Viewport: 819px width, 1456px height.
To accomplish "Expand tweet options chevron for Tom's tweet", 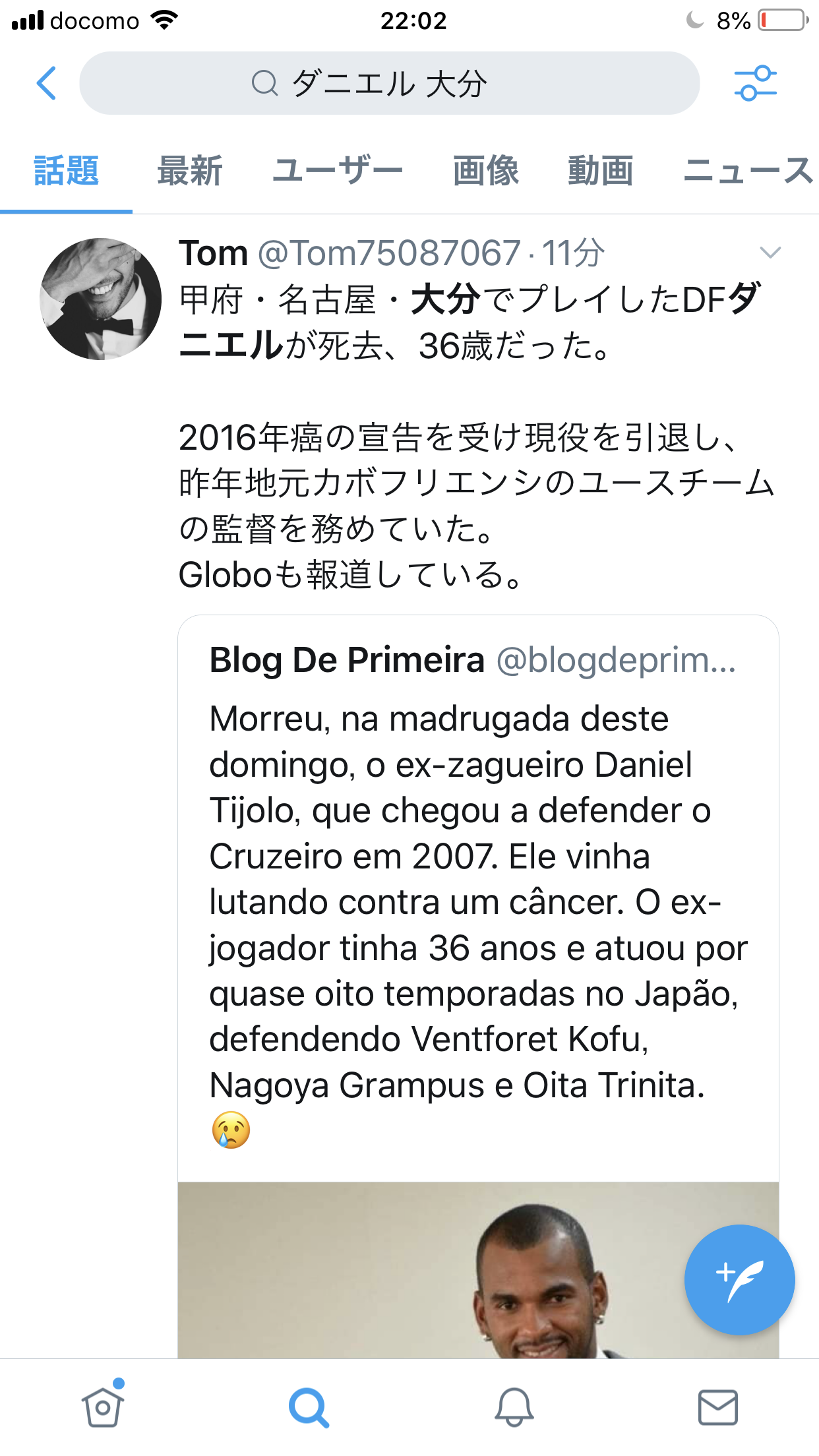I will tap(770, 253).
